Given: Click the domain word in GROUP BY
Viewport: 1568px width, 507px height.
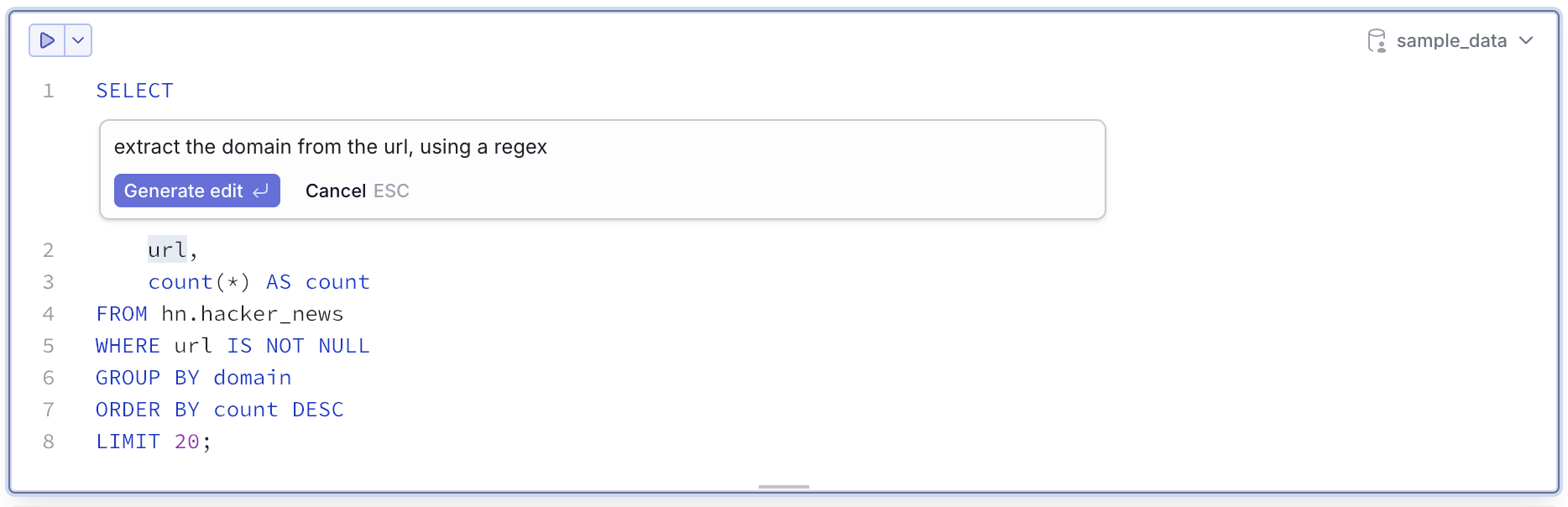Looking at the screenshot, I should point(253,378).
